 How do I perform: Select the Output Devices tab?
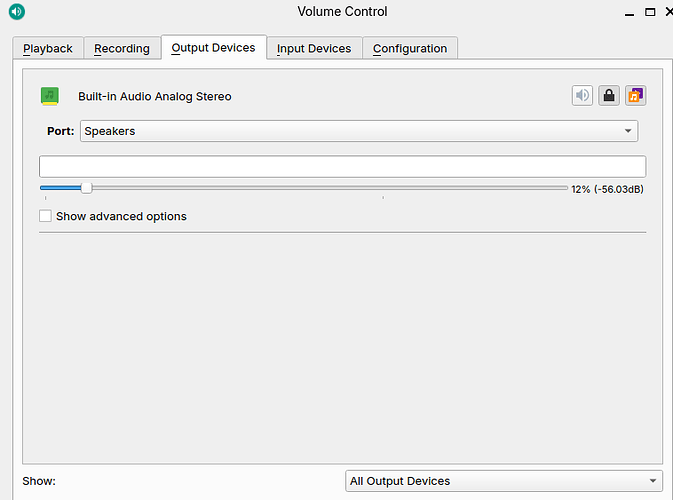(x=213, y=48)
